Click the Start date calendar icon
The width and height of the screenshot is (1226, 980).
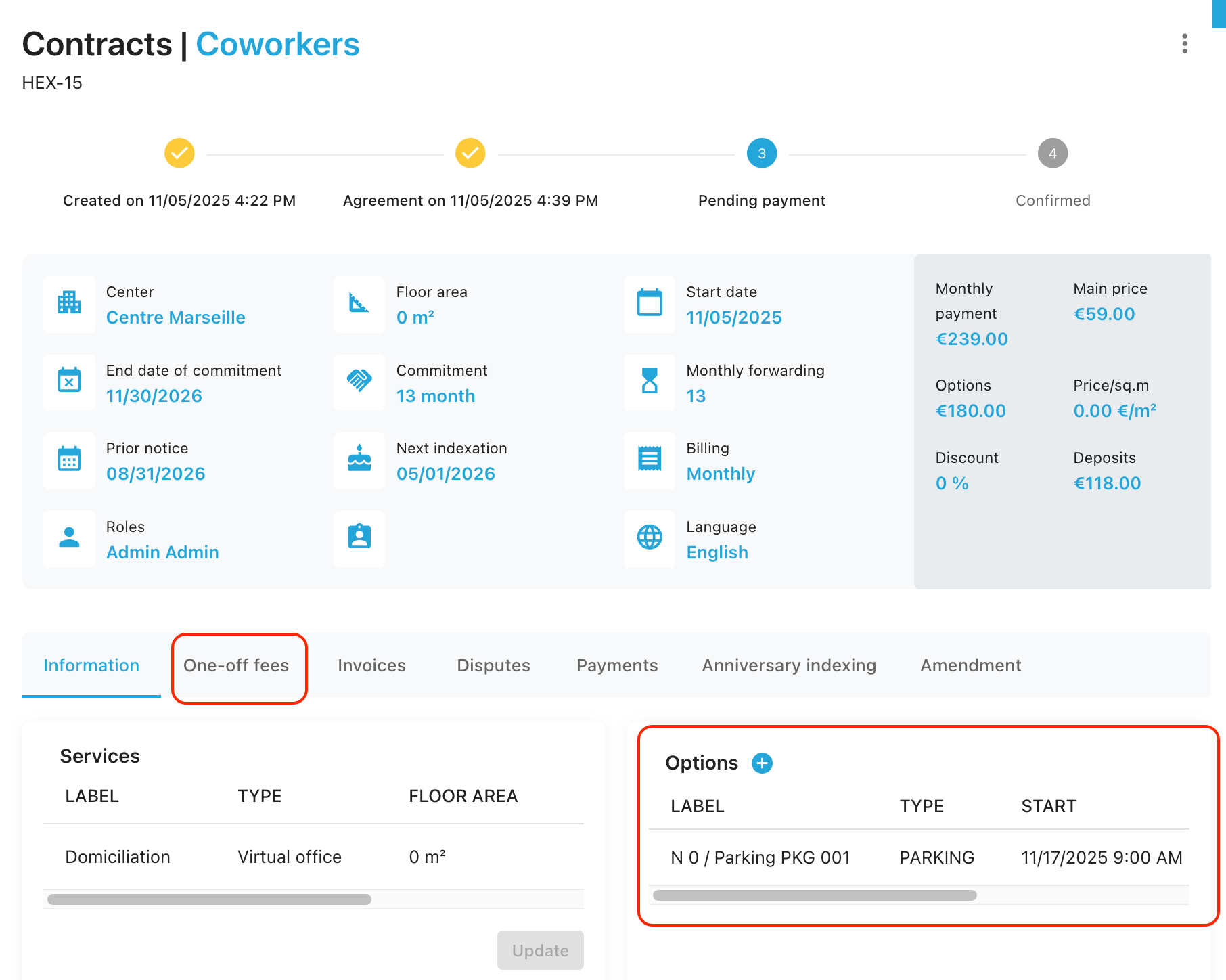650,303
